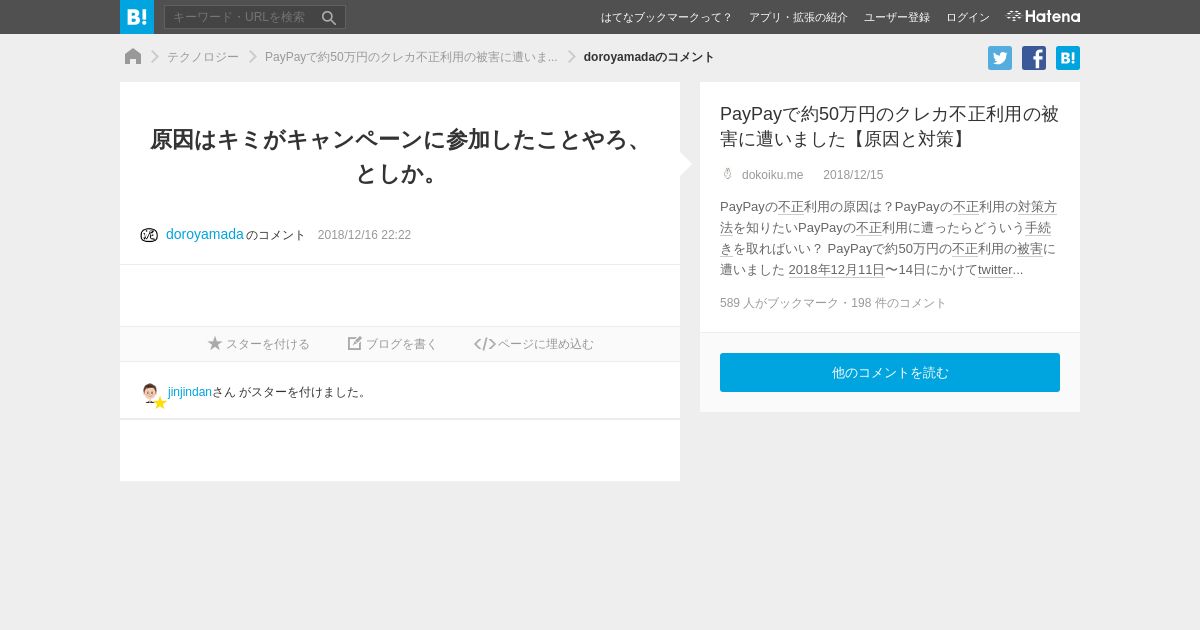Open はてなブックマークって？ link
The height and width of the screenshot is (630, 1200).
(x=666, y=17)
